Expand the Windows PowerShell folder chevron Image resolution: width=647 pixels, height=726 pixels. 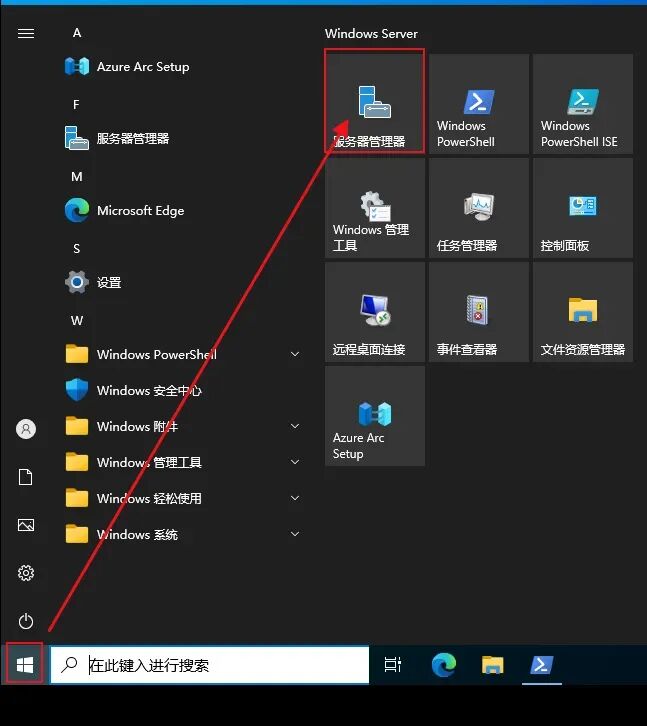(295, 354)
